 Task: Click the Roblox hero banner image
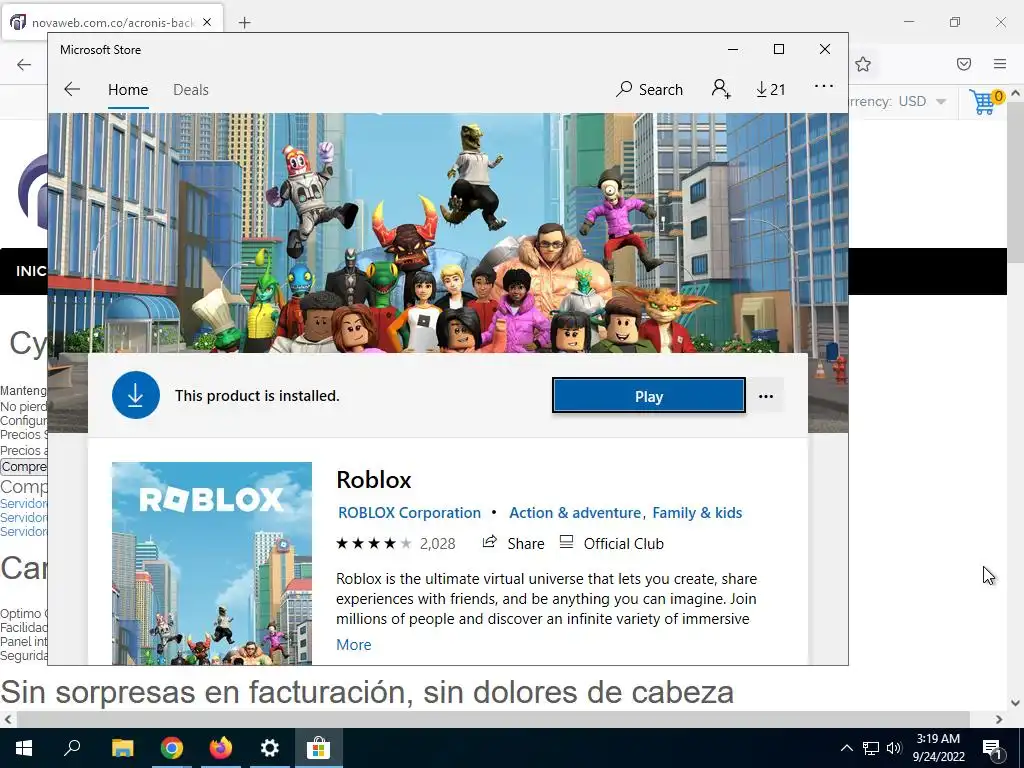coord(448,233)
